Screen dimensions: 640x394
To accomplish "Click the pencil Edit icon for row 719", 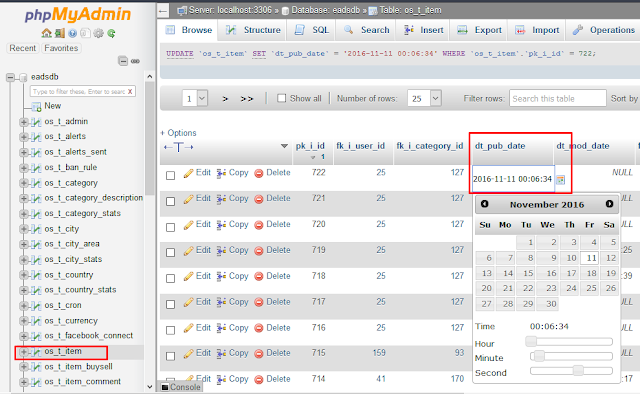I will point(188,251).
